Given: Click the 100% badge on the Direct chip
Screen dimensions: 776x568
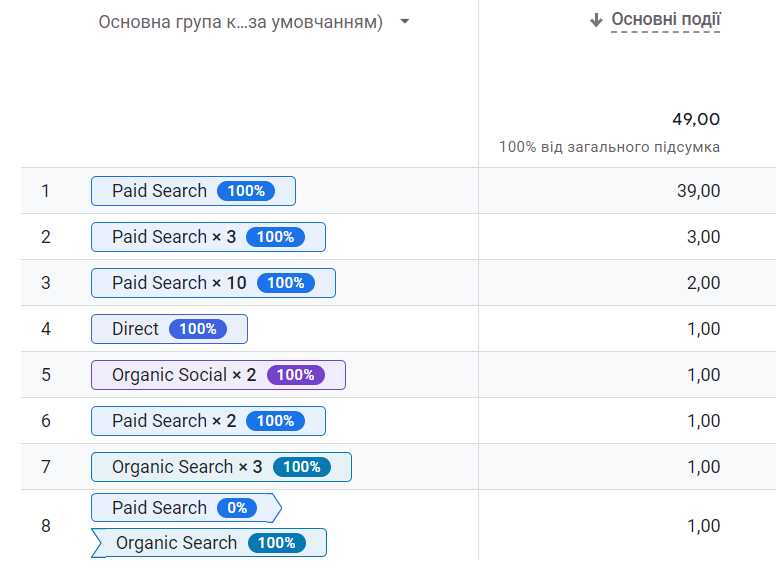Looking at the screenshot, I should pyautogui.click(x=198, y=329).
